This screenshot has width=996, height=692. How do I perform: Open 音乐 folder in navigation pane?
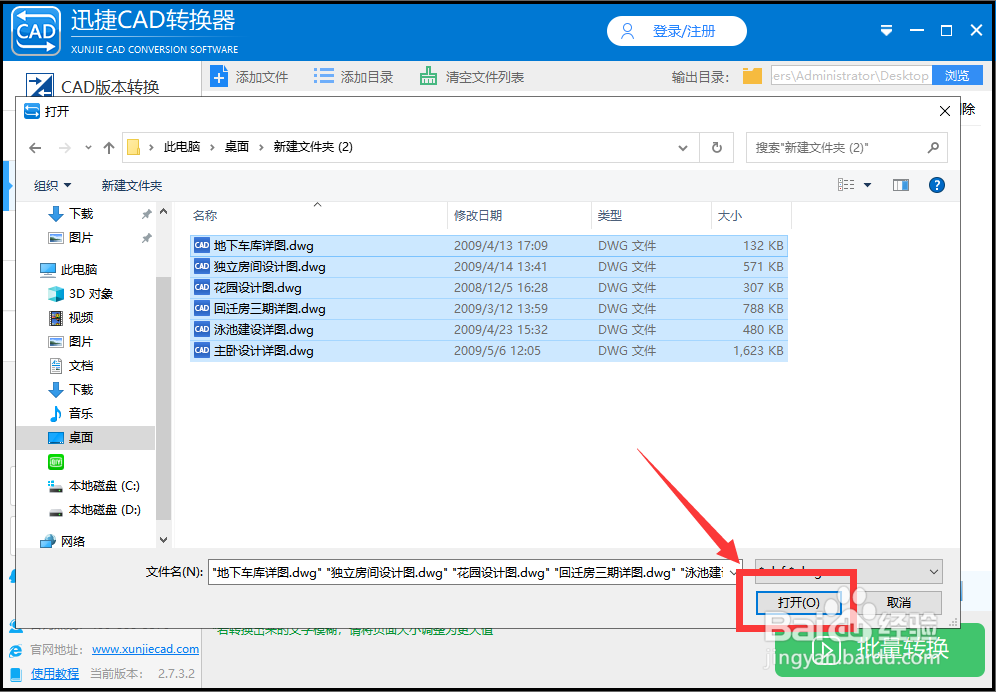[71, 414]
